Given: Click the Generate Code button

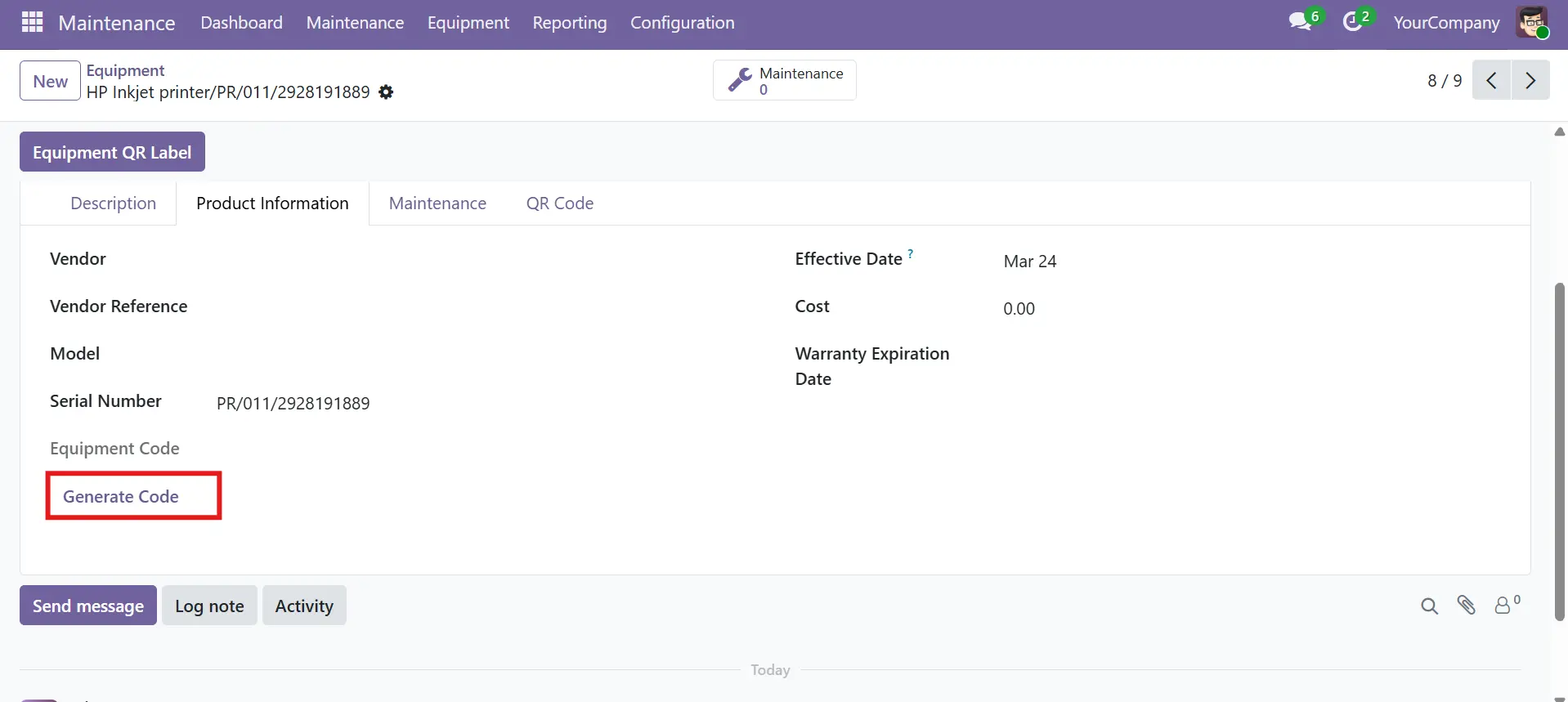Looking at the screenshot, I should (x=121, y=496).
